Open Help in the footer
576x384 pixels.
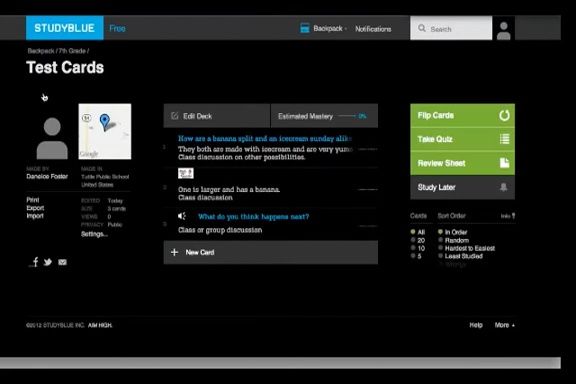[476, 325]
